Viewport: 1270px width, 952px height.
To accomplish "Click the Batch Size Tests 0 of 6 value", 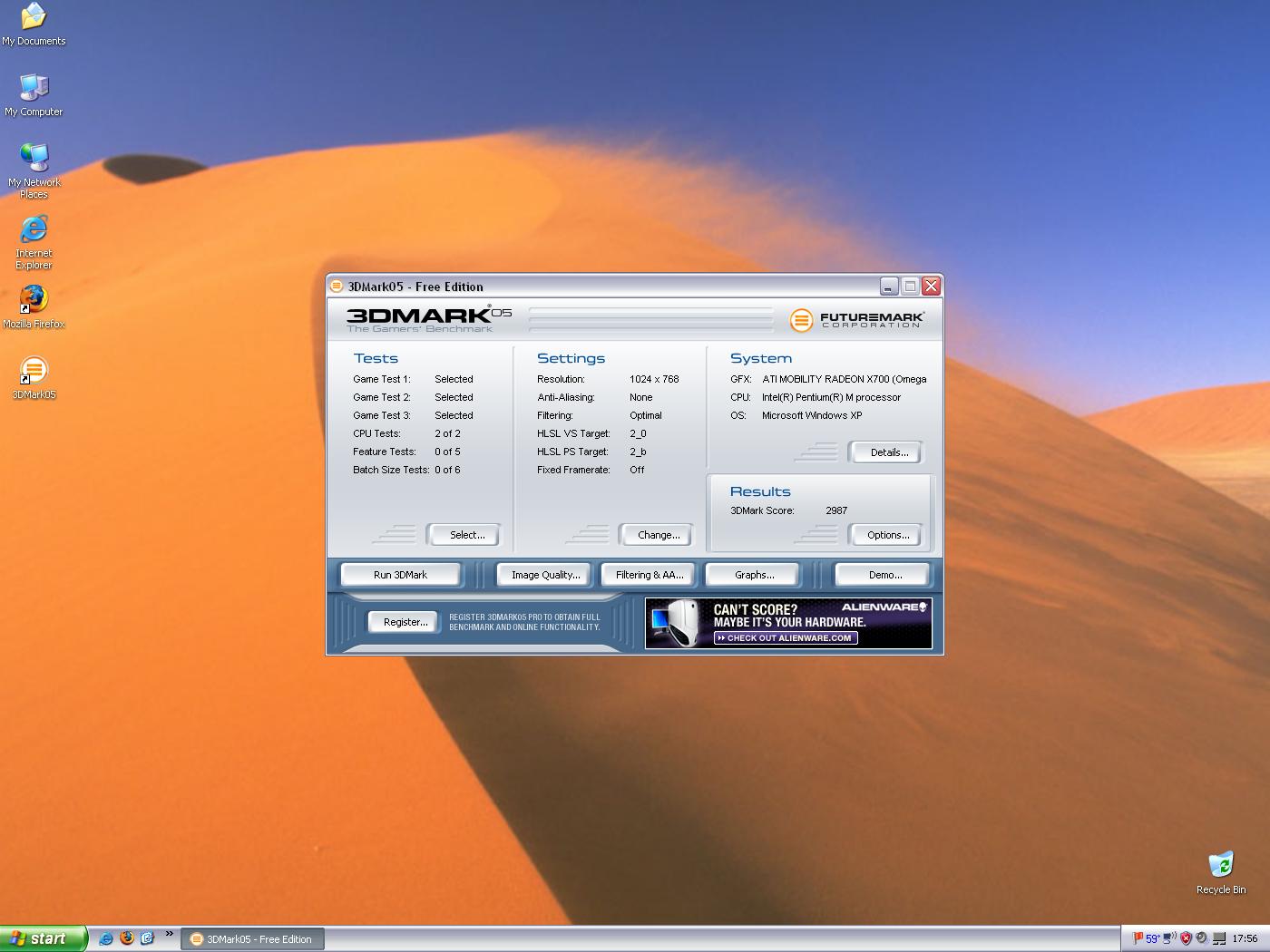I will click(x=447, y=470).
